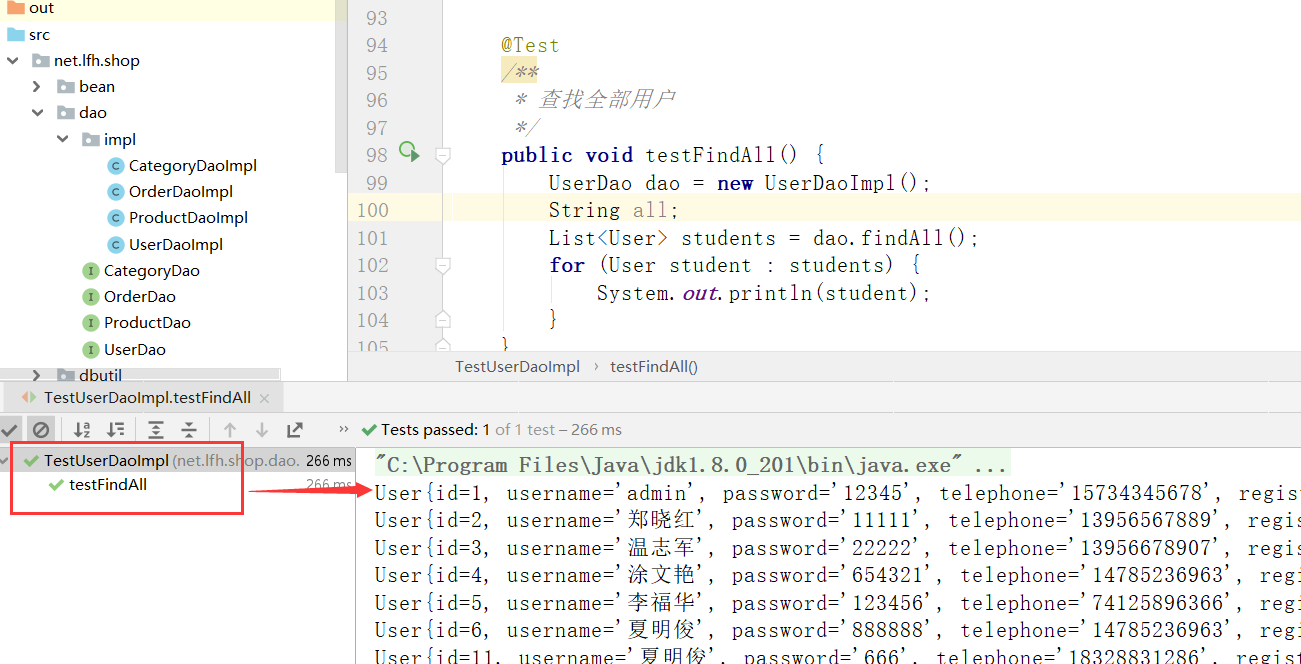
Task: Go to previous failed test arrow
Action: click(x=230, y=430)
